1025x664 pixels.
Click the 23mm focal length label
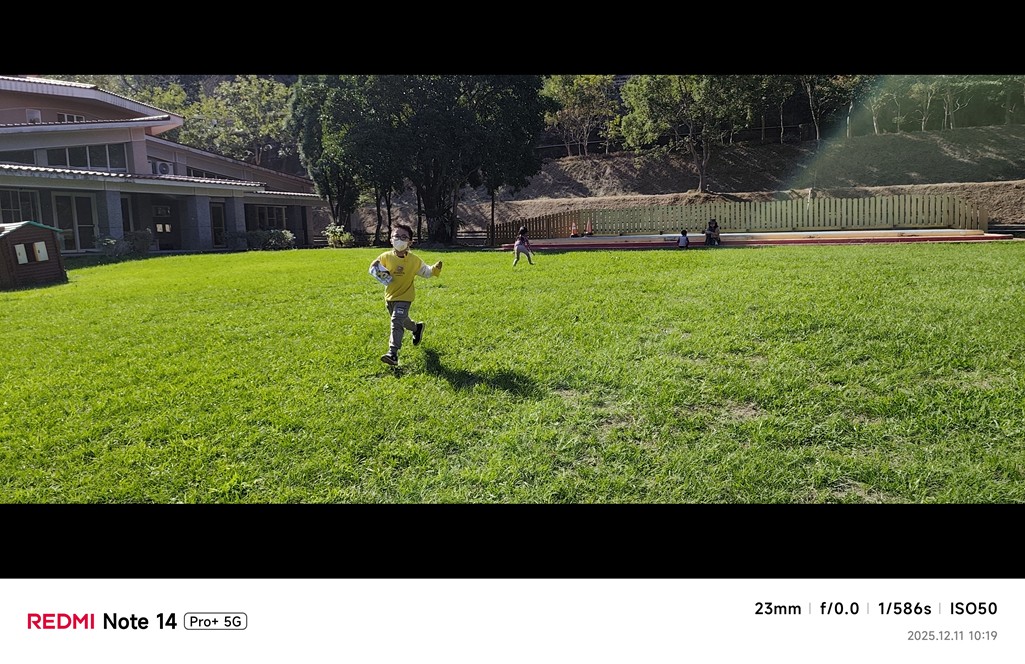(x=777, y=608)
